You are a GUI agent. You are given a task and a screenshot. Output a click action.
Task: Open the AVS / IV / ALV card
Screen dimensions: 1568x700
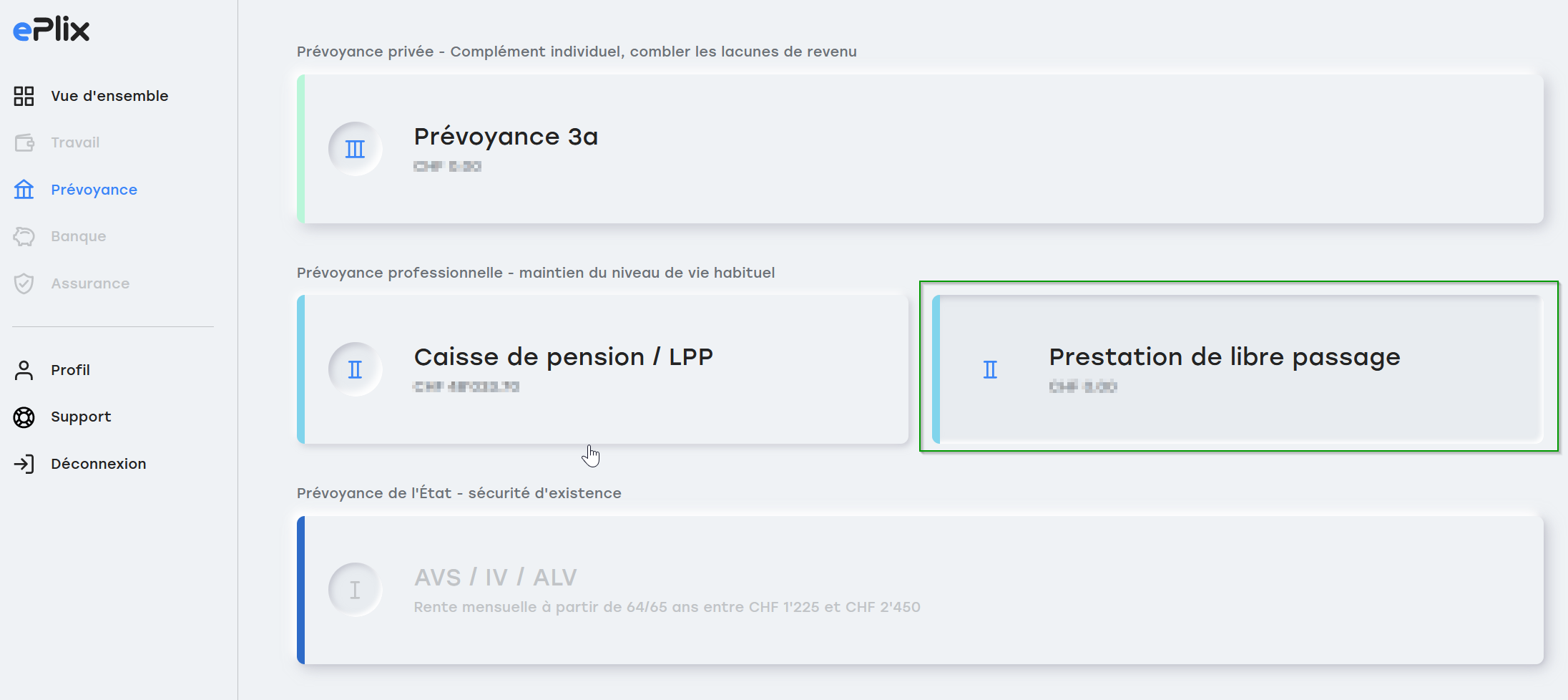tap(920, 590)
